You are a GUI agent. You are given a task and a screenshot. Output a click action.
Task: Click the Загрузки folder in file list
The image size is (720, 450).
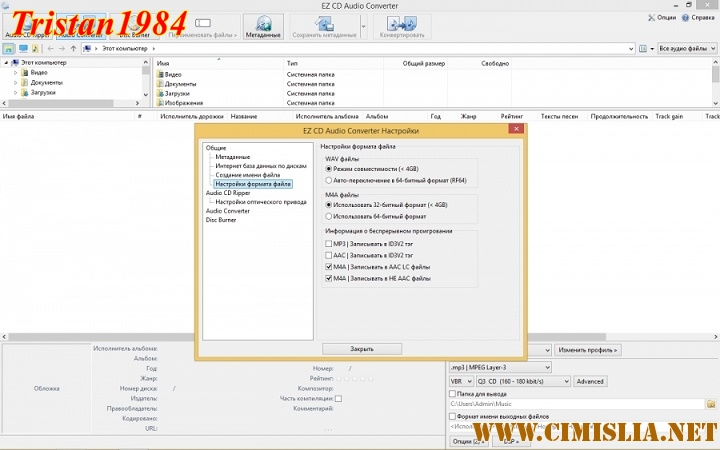(176, 93)
